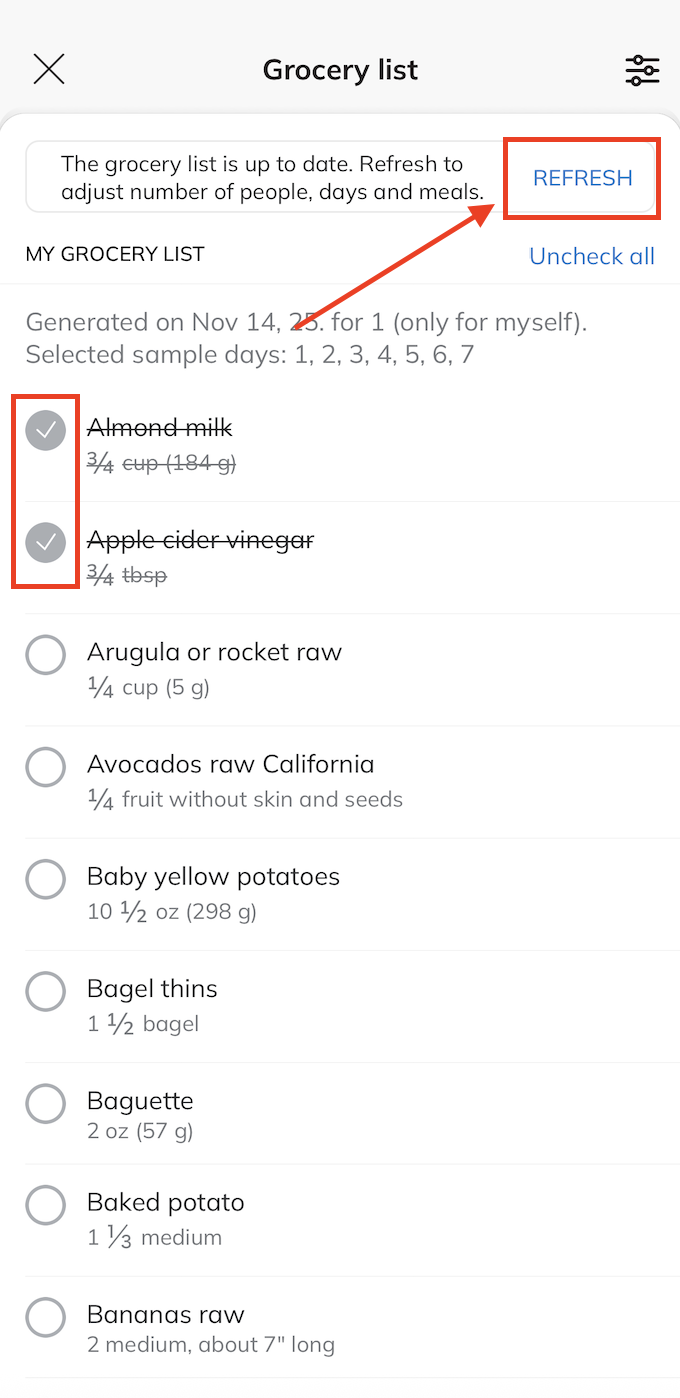Check off the Baguette item

click(45, 1103)
